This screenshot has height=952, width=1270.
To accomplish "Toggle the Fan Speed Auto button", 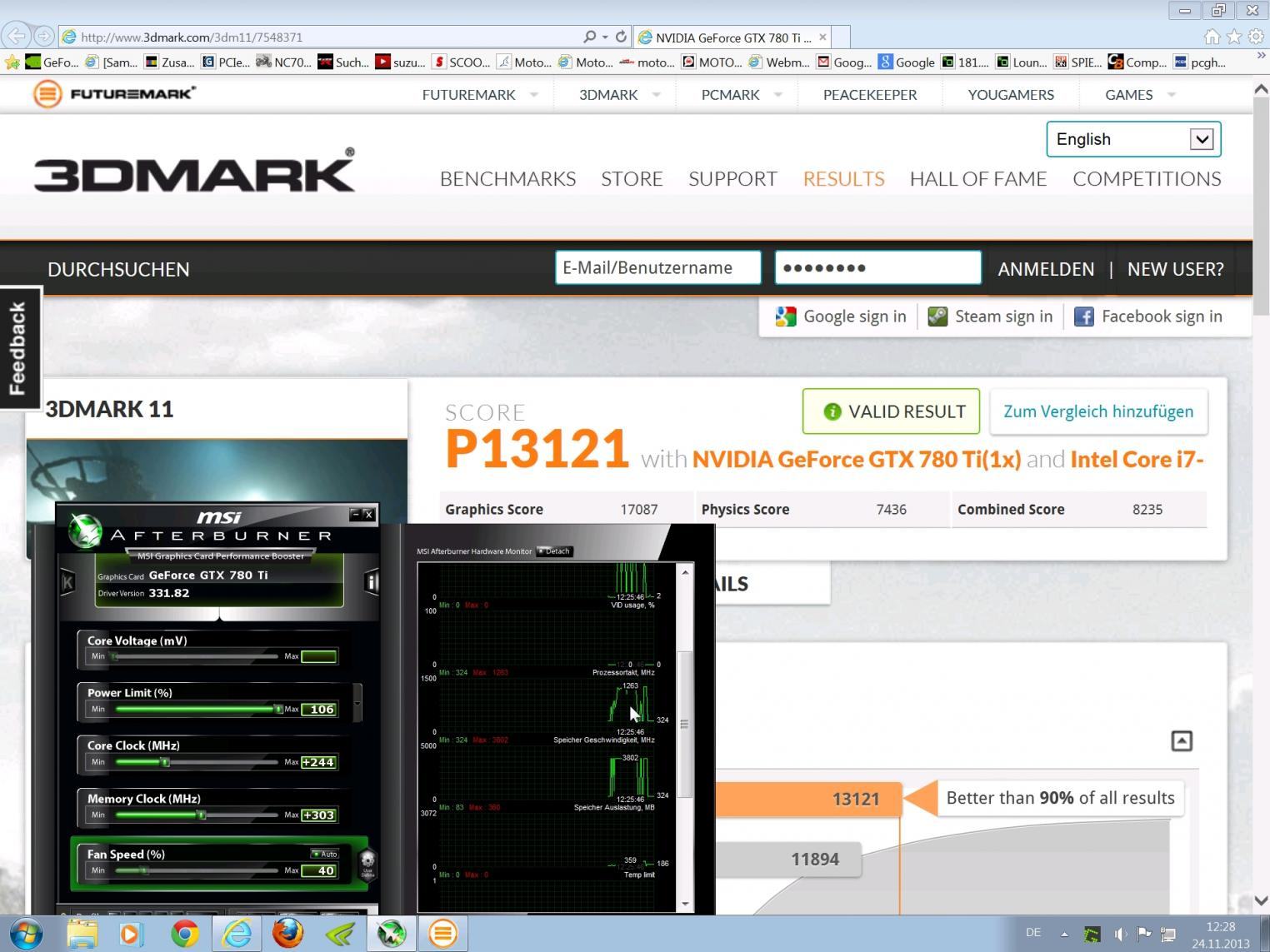I will click(x=325, y=854).
